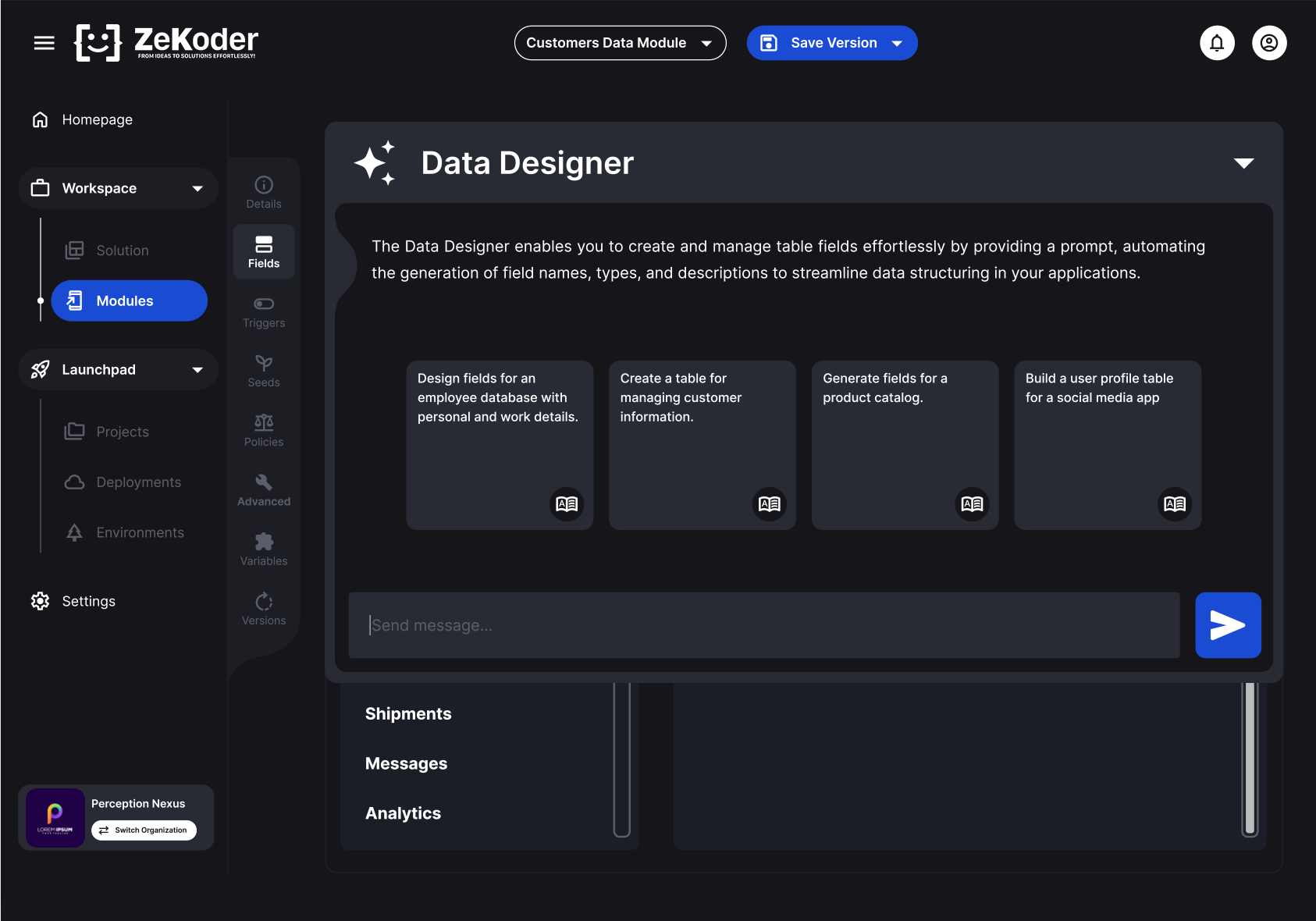Viewport: 1316px width, 921px height.
Task: Click the table list scrollbar
Action: pos(622,759)
